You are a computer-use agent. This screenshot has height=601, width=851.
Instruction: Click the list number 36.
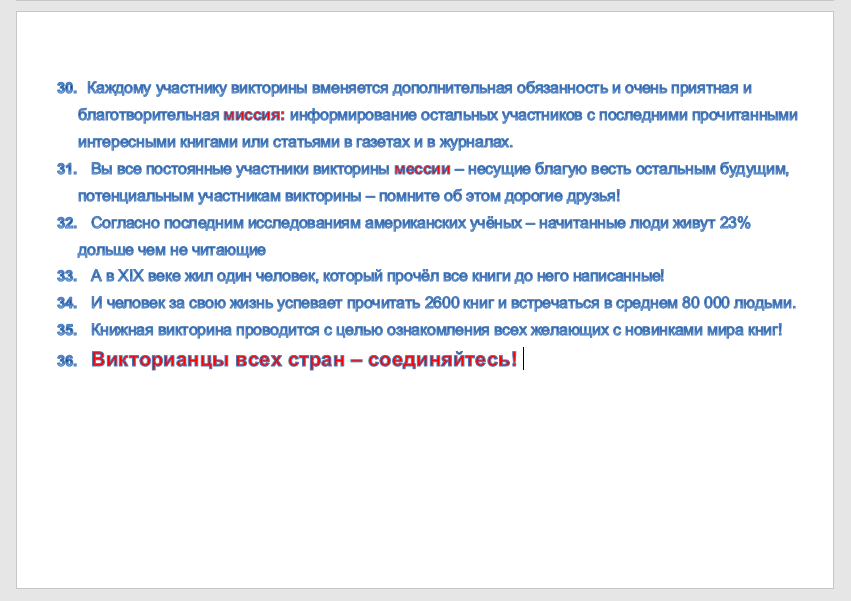(67, 360)
